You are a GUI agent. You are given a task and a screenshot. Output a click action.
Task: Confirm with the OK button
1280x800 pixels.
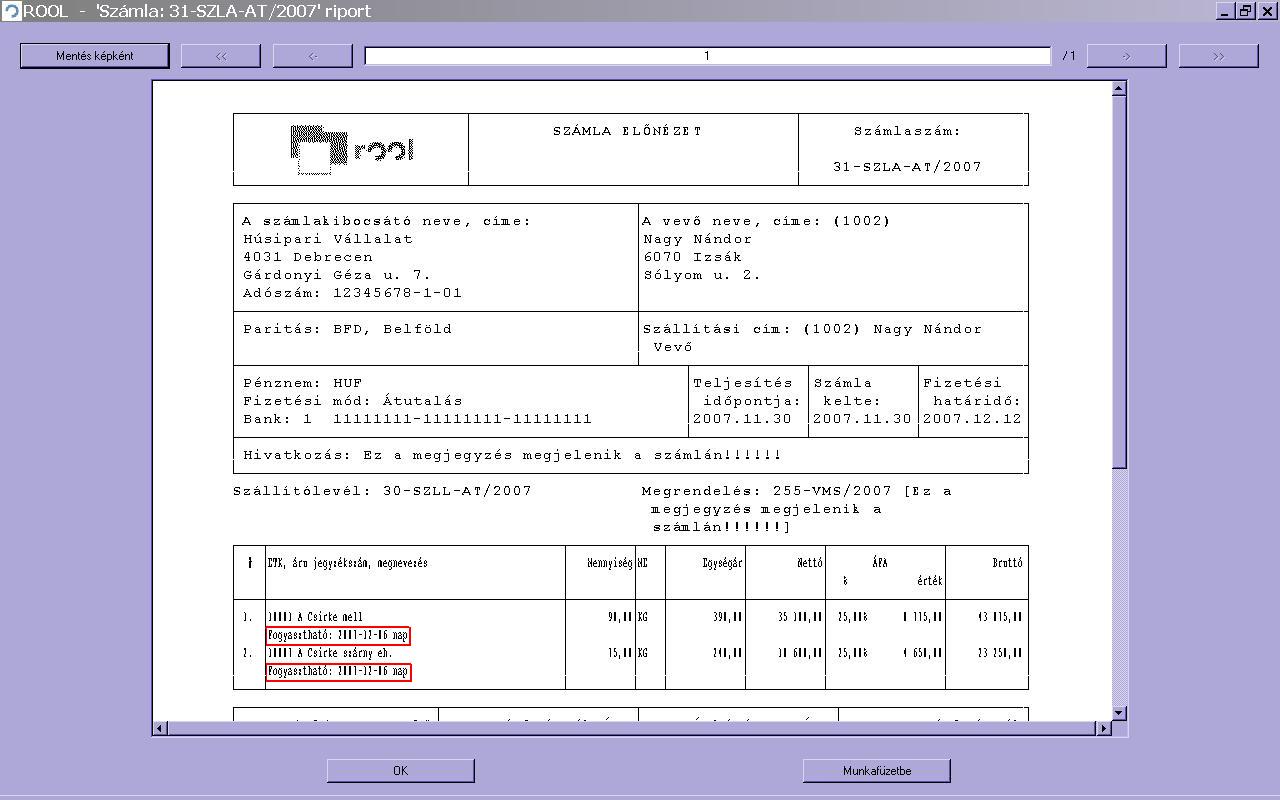[401, 770]
